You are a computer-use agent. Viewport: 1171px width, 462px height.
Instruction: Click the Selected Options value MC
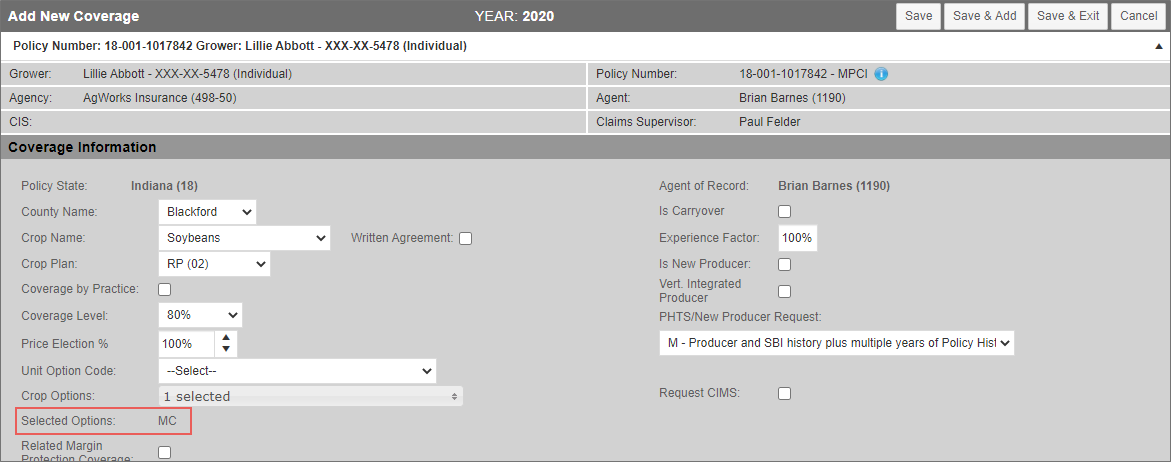[x=167, y=421]
